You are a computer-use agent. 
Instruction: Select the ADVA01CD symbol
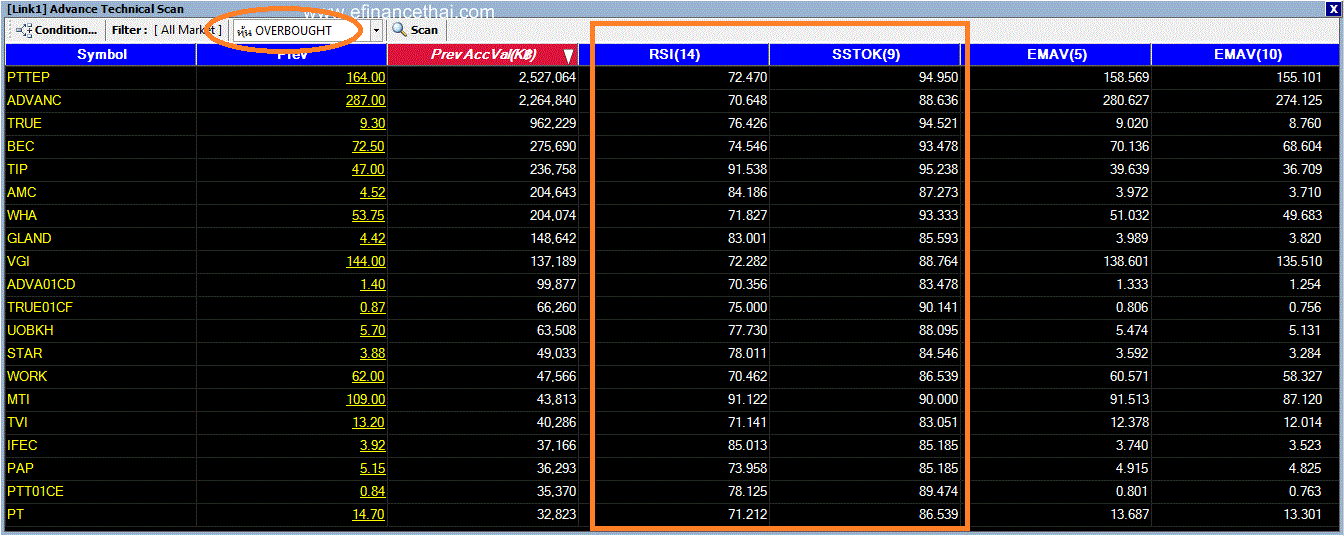(41, 284)
